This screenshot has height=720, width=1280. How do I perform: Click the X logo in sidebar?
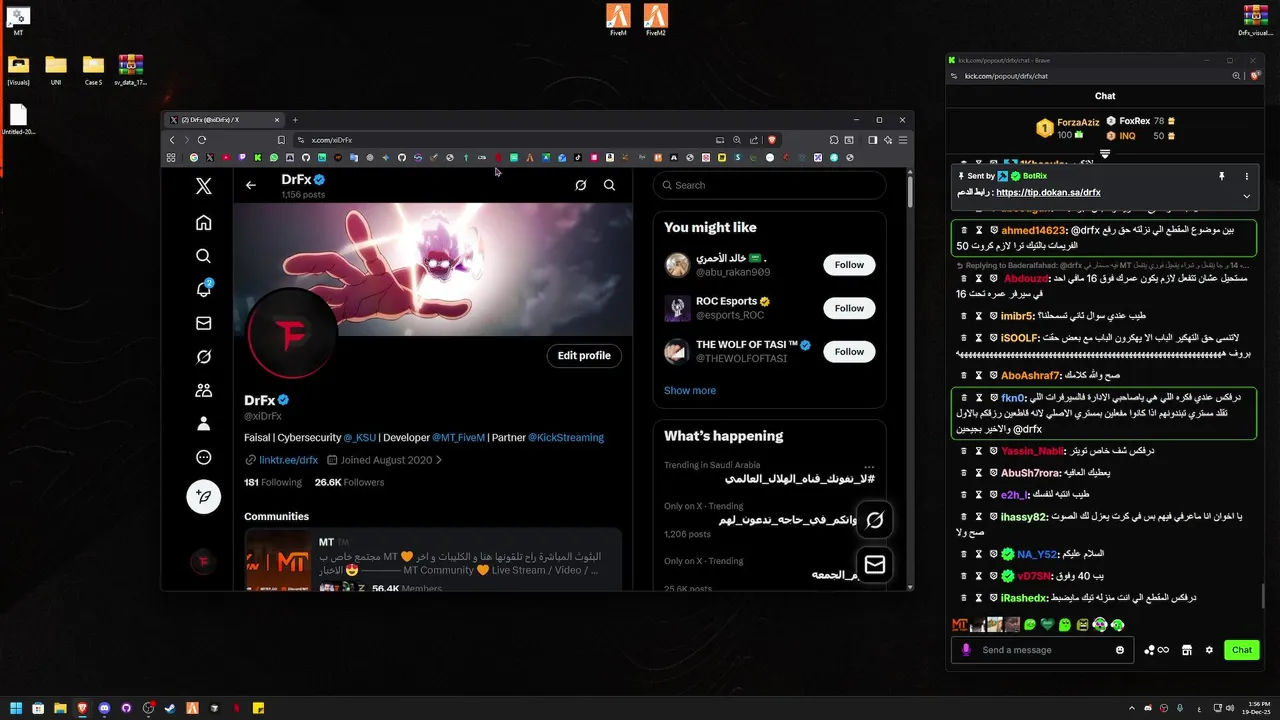tap(204, 185)
